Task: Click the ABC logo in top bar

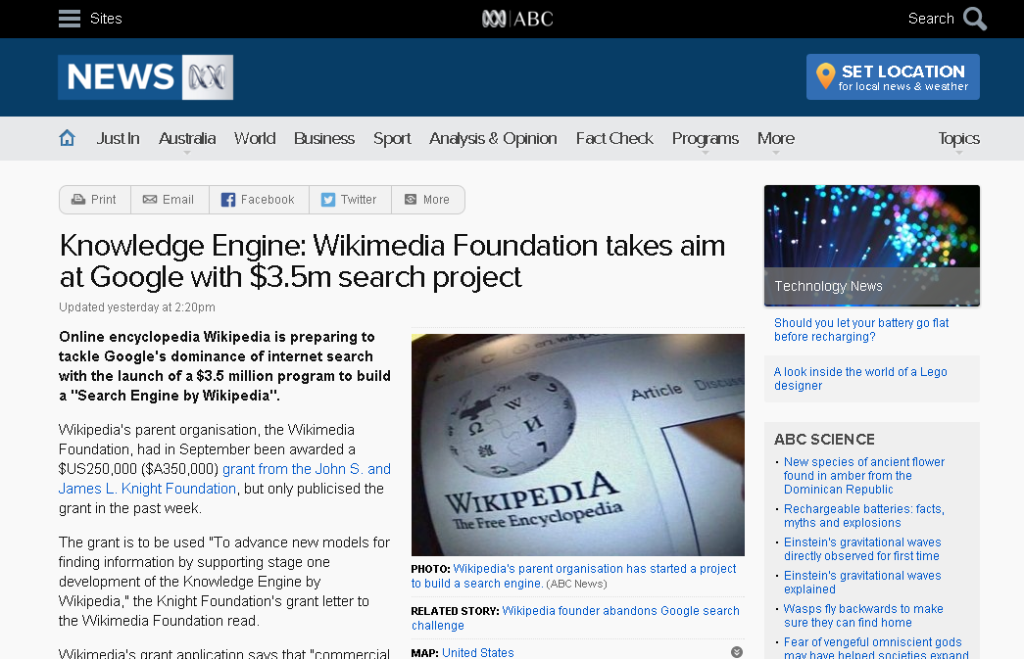Action: click(x=517, y=18)
